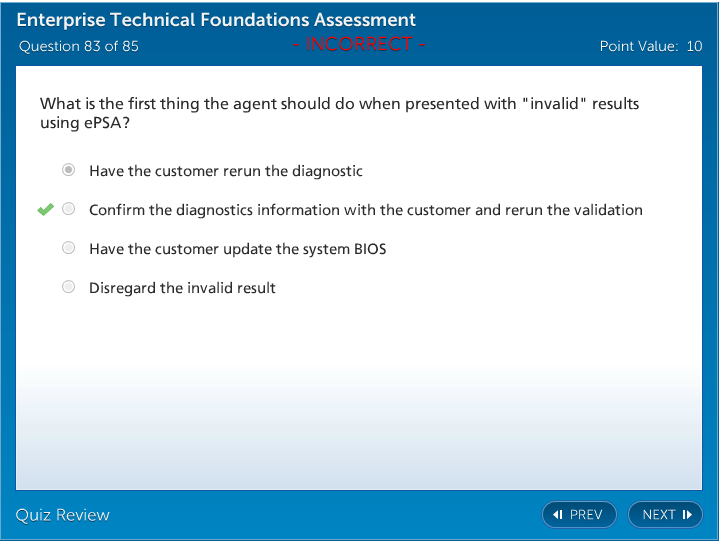Click the left arrow icon in the PREV button
719x541 pixels.
click(558, 515)
